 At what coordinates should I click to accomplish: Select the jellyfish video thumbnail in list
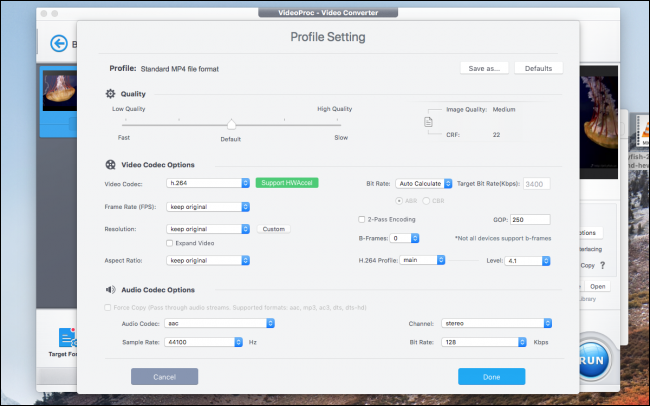pyautogui.click(x=60, y=91)
